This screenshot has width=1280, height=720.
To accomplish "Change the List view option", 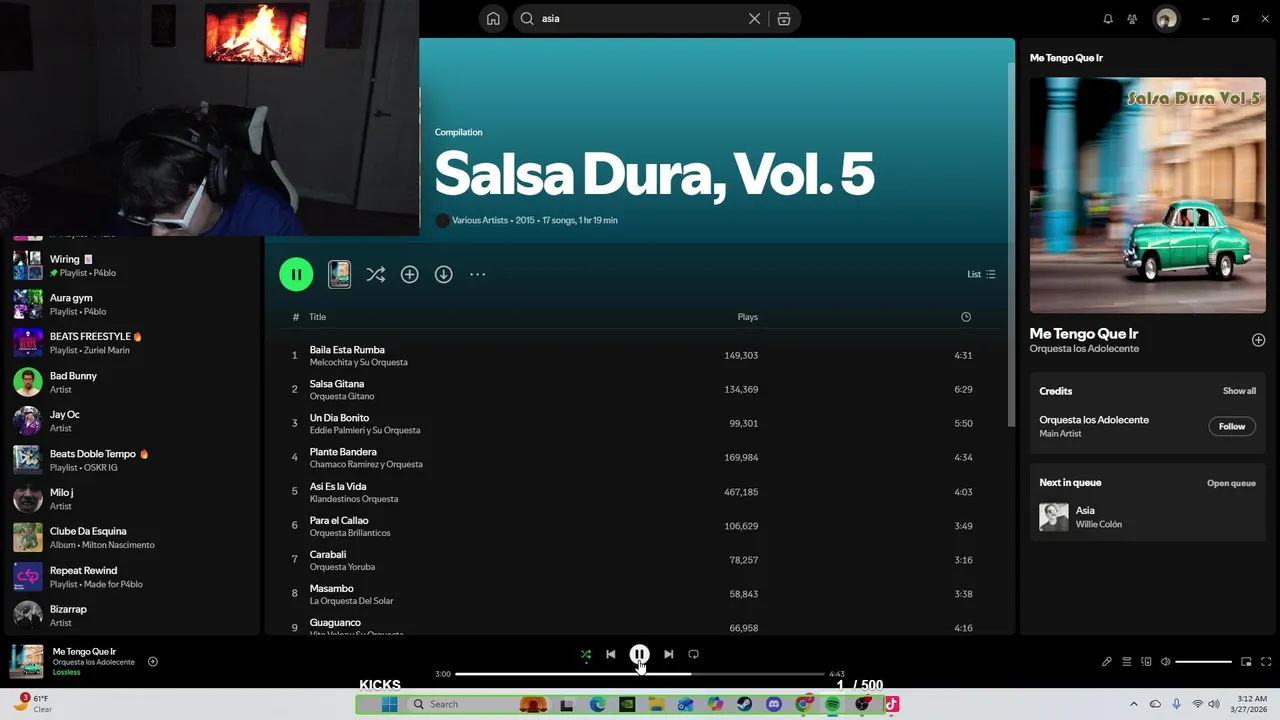I will point(981,274).
